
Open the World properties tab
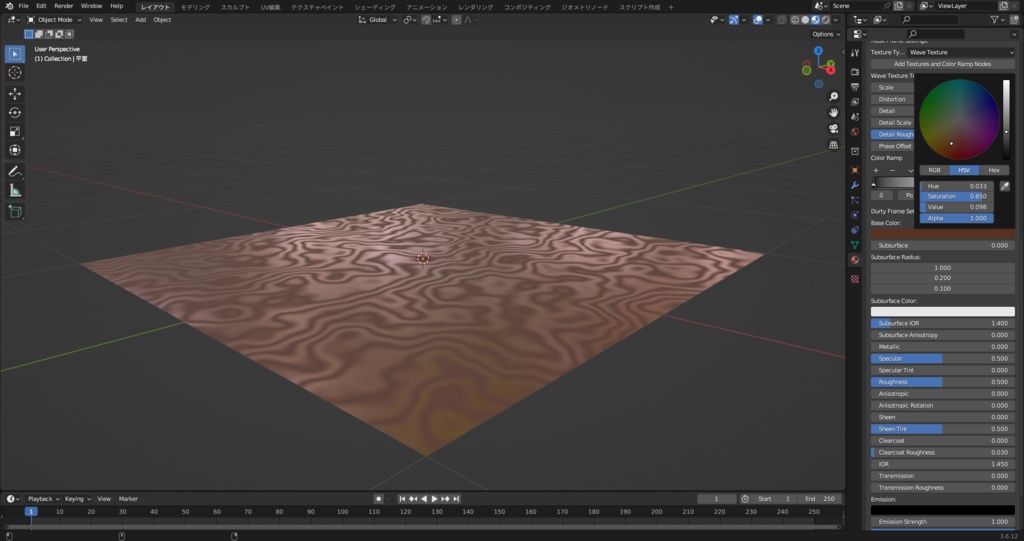(855, 132)
